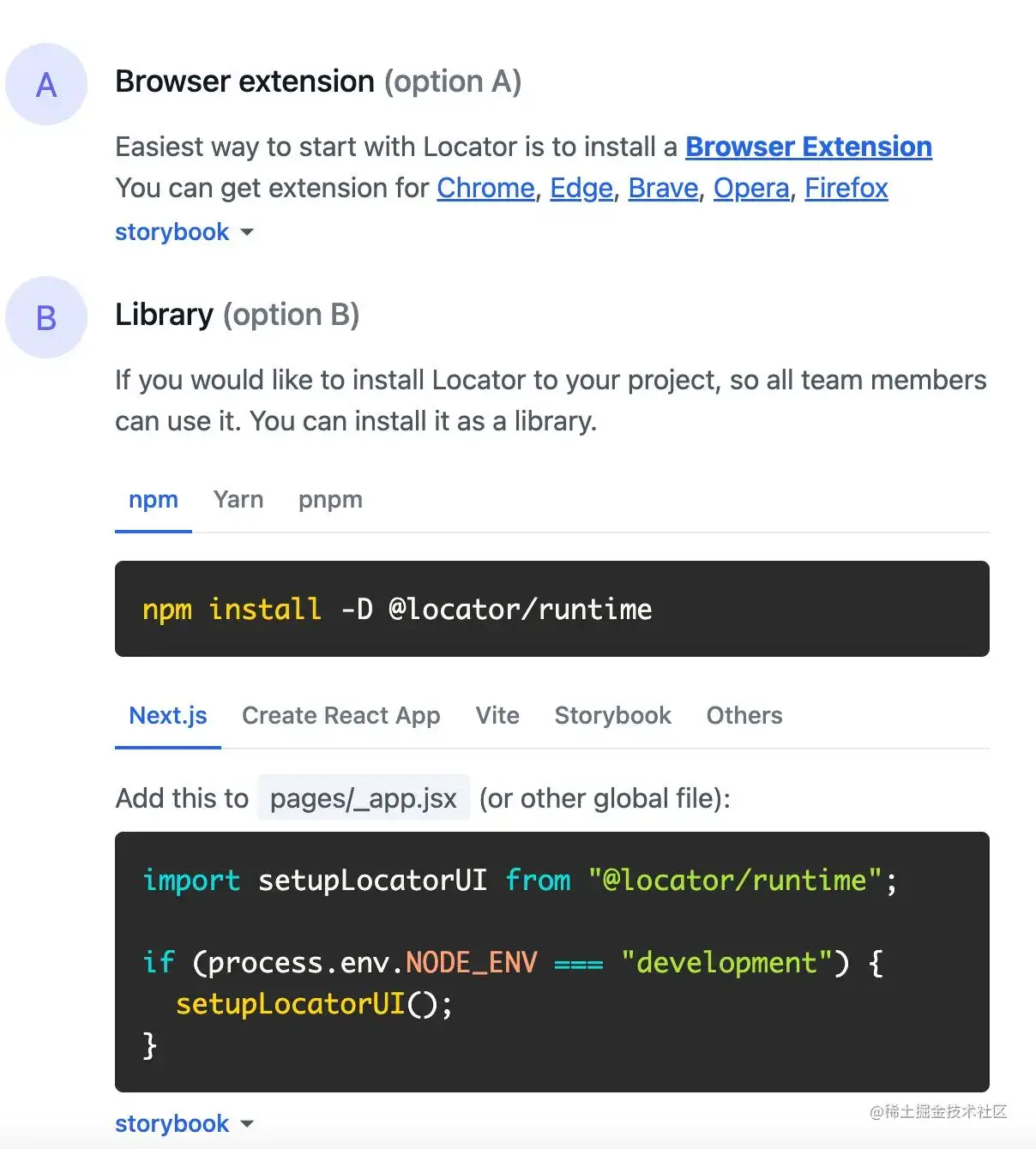1036x1149 pixels.
Task: Open the Brave extension link
Action: (663, 188)
